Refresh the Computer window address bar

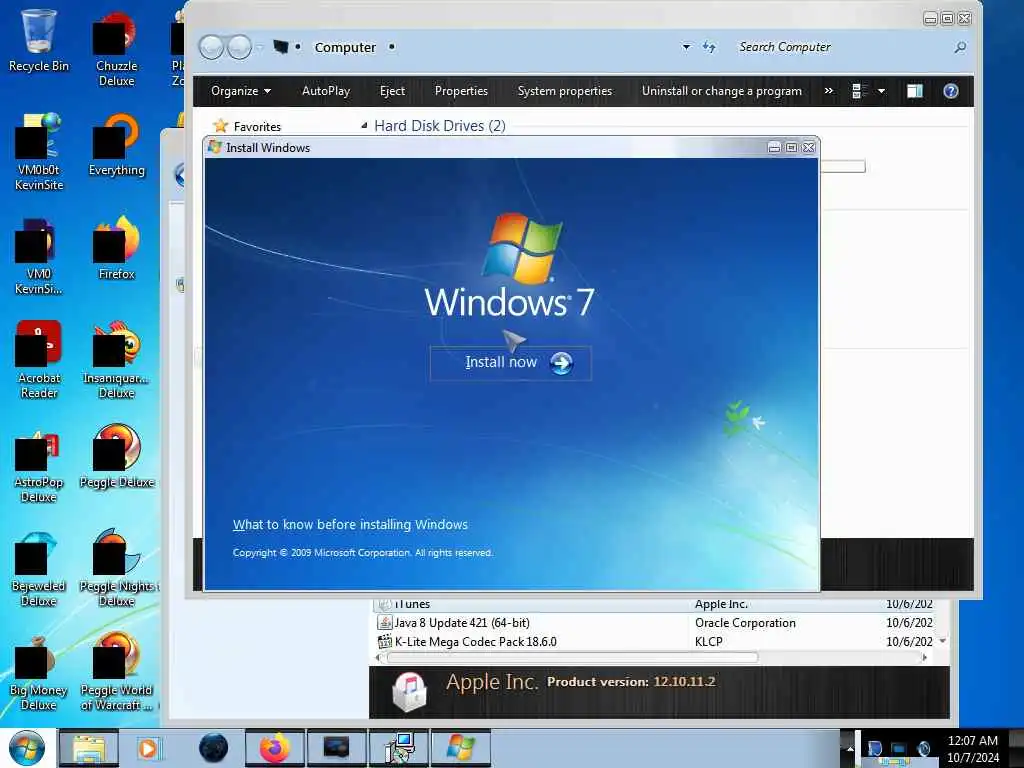(709, 47)
